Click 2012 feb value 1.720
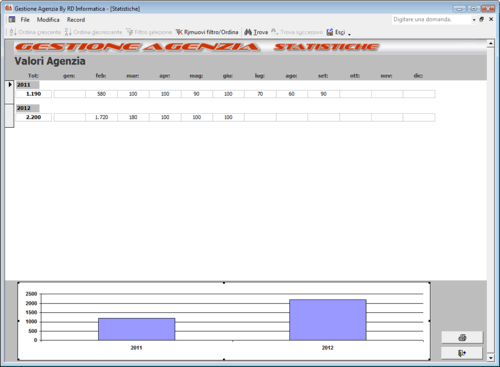 coord(101,117)
